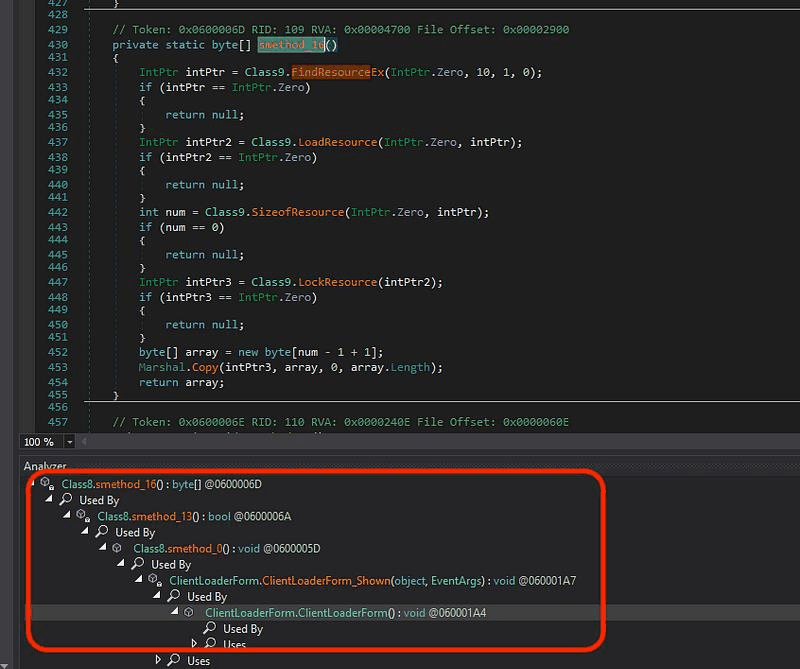Select Class8.smethod_16() in the Analyzer tree

(161, 484)
